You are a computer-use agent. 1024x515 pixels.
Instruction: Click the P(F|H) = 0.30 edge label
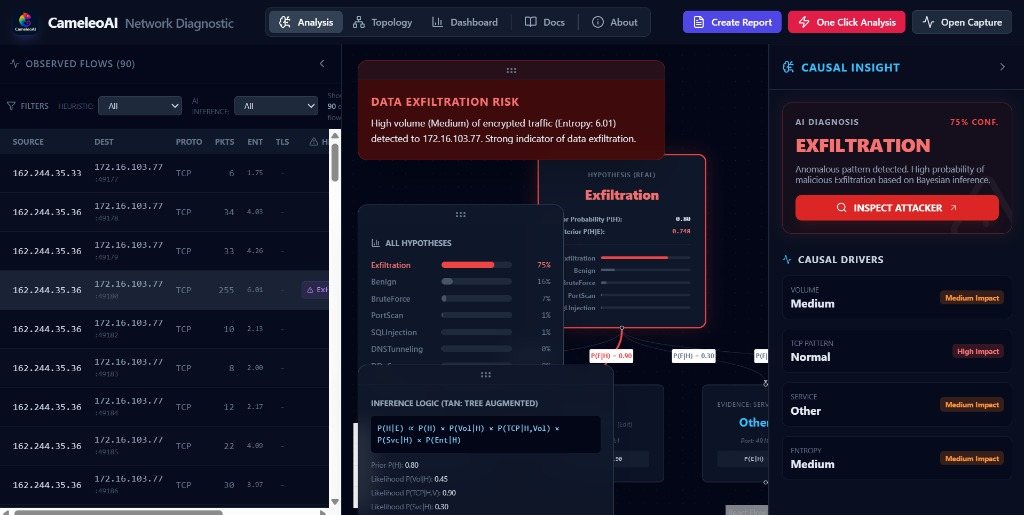[694, 356]
